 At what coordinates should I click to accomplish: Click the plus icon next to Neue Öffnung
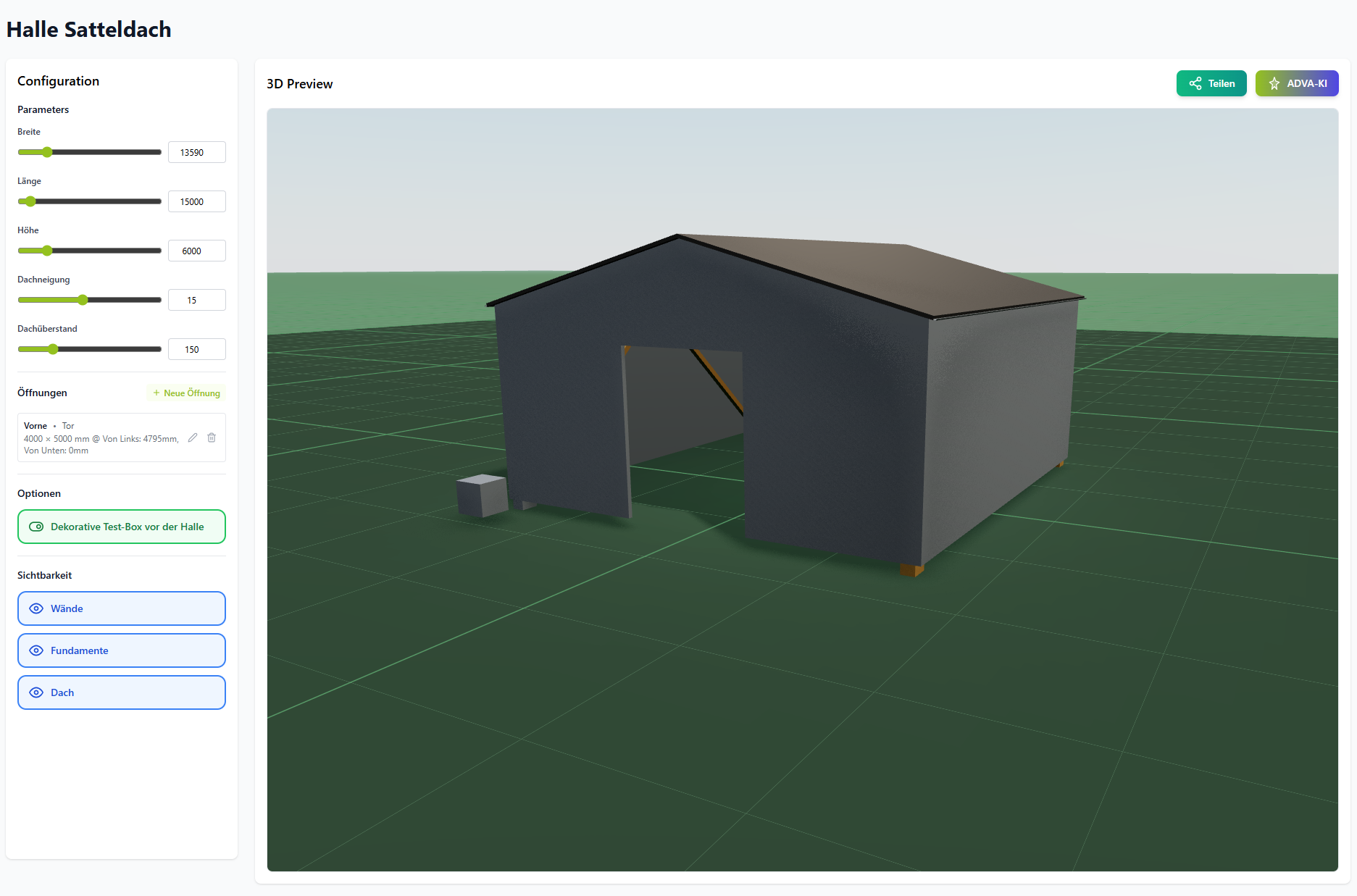pos(156,393)
